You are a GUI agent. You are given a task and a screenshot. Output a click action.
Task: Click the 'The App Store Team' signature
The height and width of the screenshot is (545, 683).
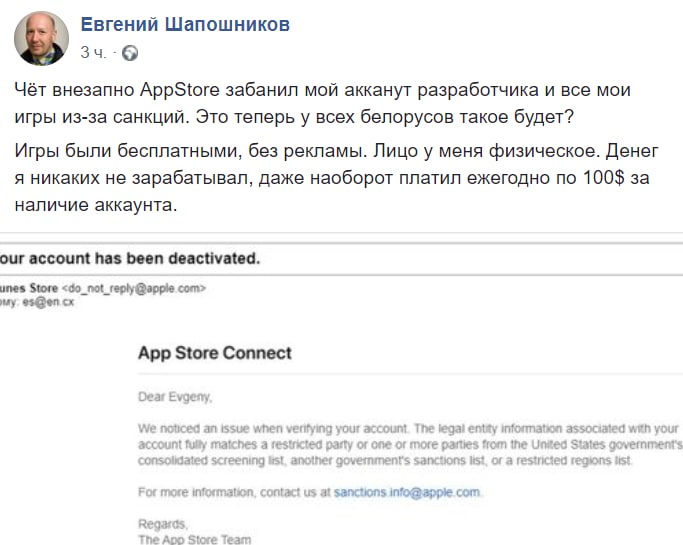pyautogui.click(x=194, y=539)
